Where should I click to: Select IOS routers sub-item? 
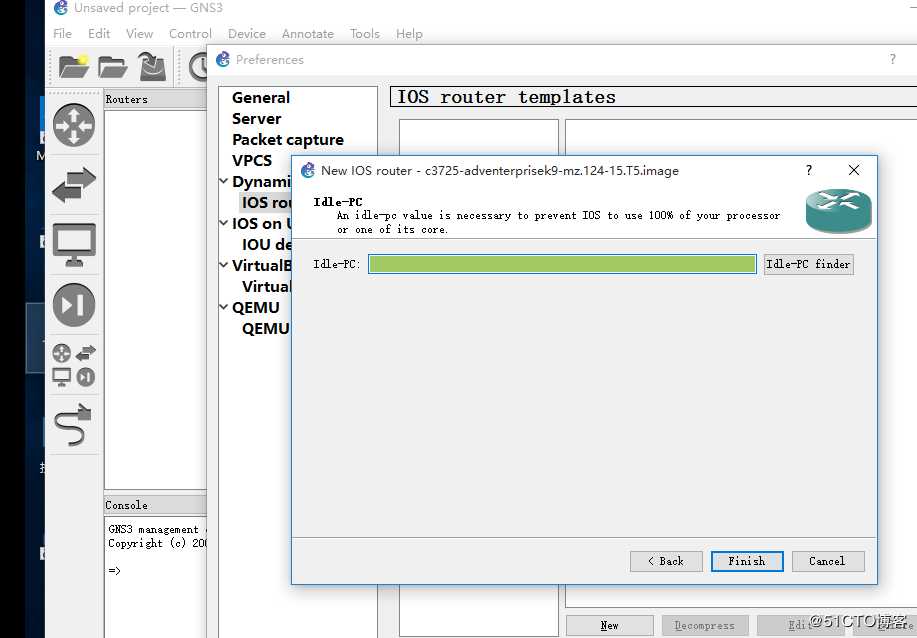pyautogui.click(x=266, y=202)
